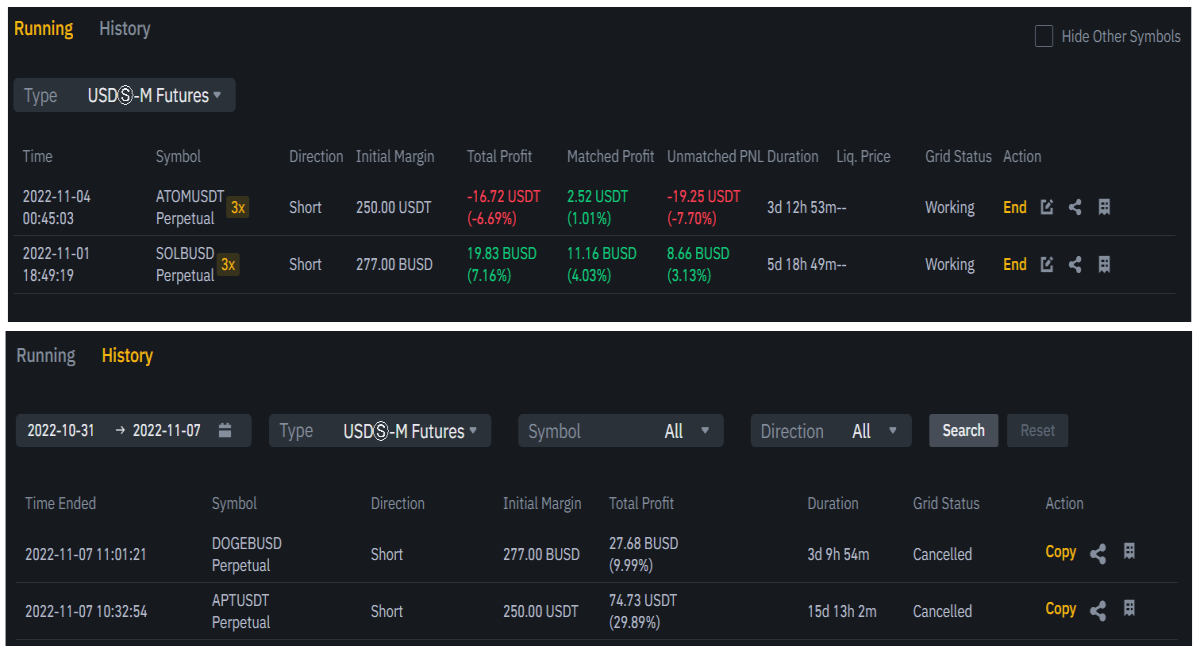Viewport: 1200px width, 656px height.
Task: End the ATOMUSDT grid
Action: [x=1015, y=207]
